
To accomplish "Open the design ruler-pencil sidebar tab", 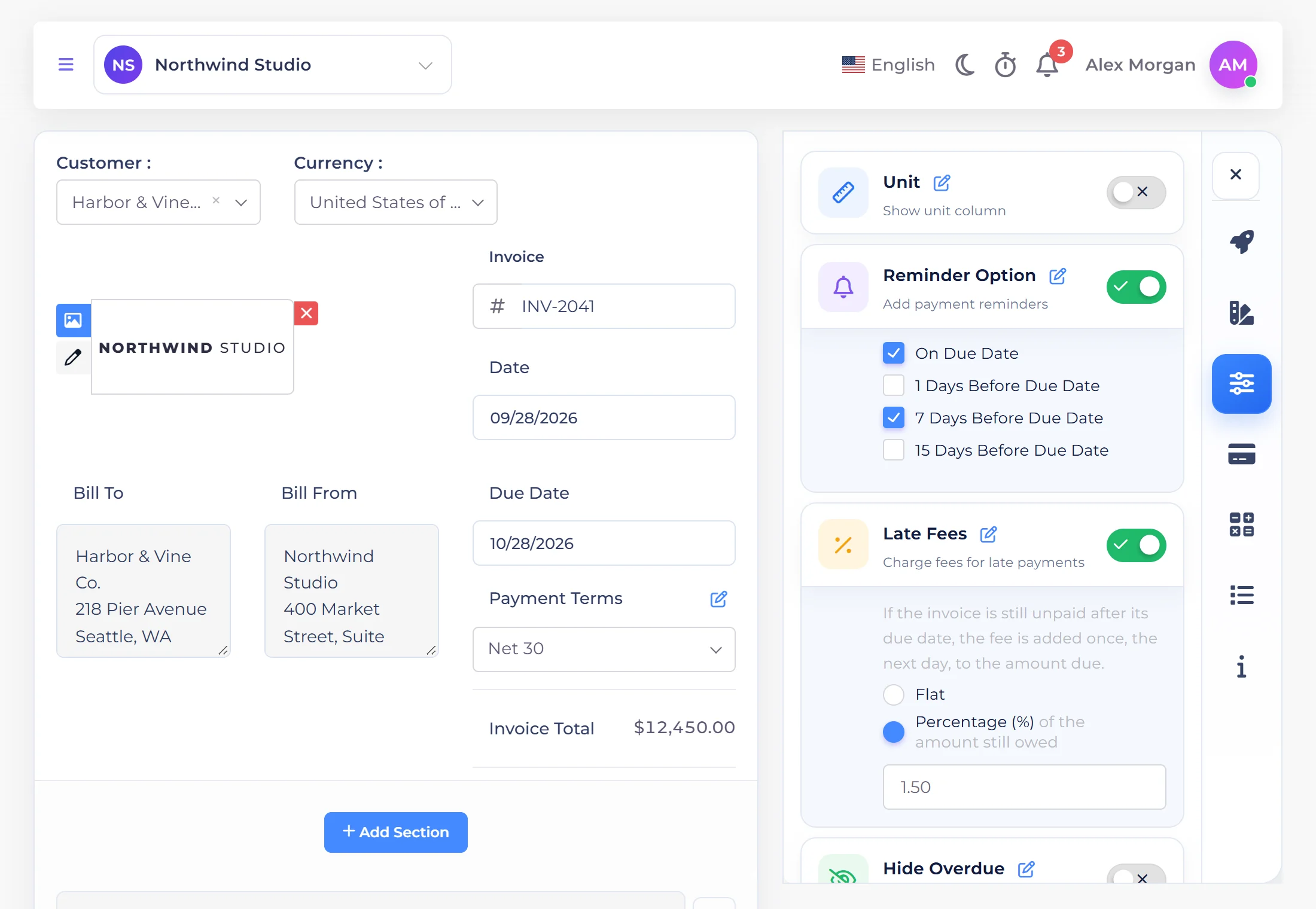I will point(1242,313).
